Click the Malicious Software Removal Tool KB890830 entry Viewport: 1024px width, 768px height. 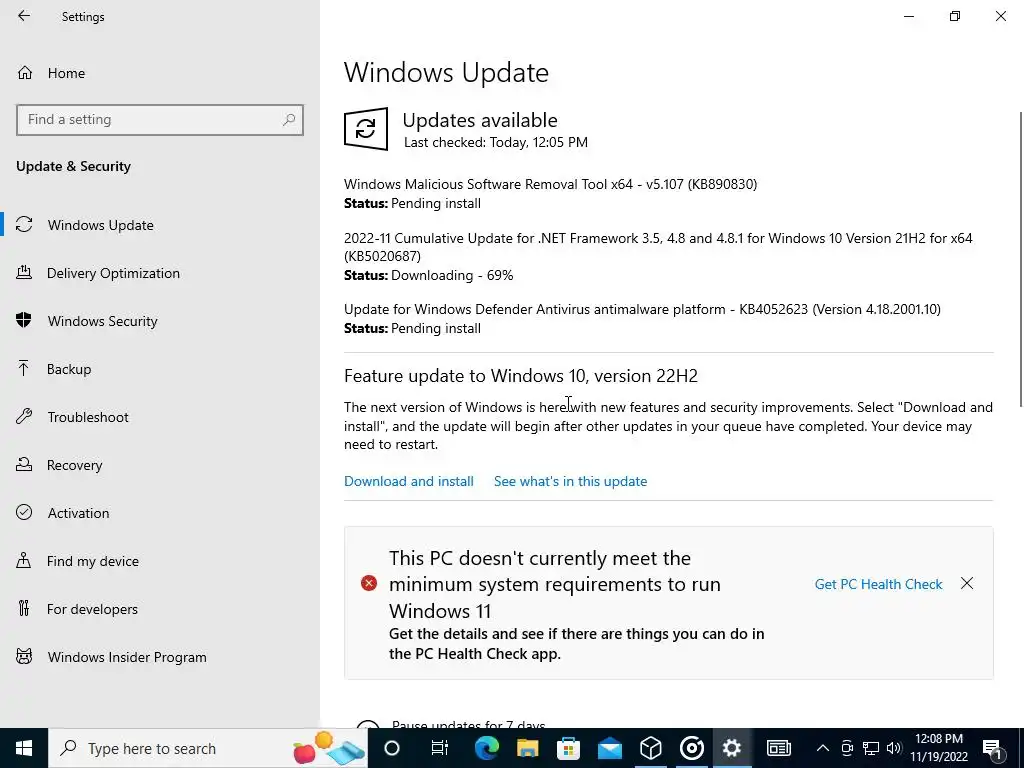coord(551,193)
